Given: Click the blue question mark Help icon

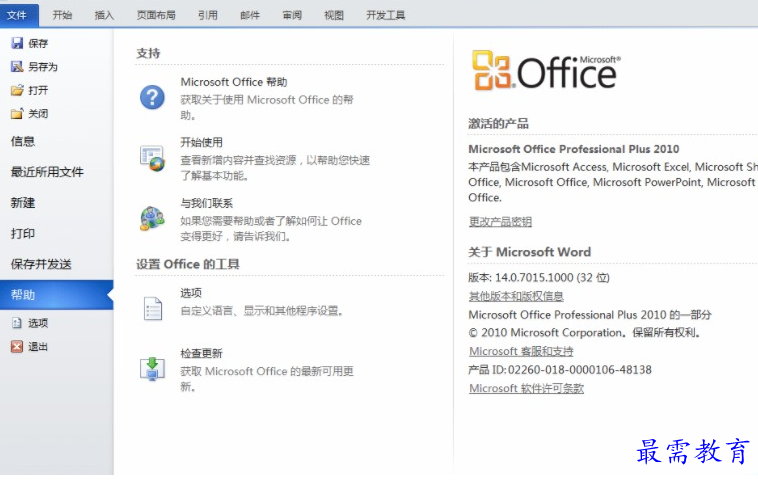Looking at the screenshot, I should coord(152,97).
